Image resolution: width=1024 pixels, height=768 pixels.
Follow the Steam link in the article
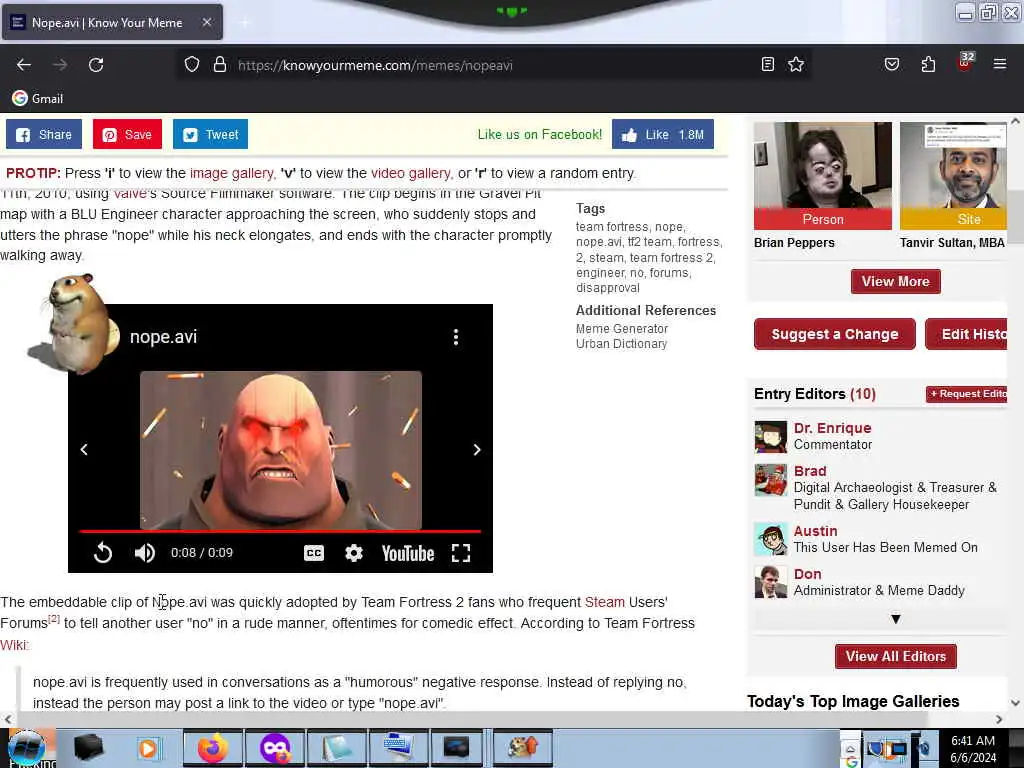(x=605, y=602)
